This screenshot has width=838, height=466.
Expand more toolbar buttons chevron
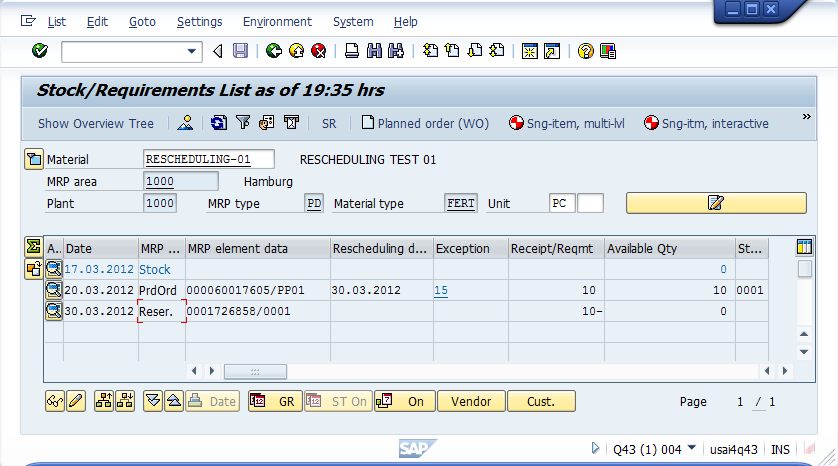807,118
